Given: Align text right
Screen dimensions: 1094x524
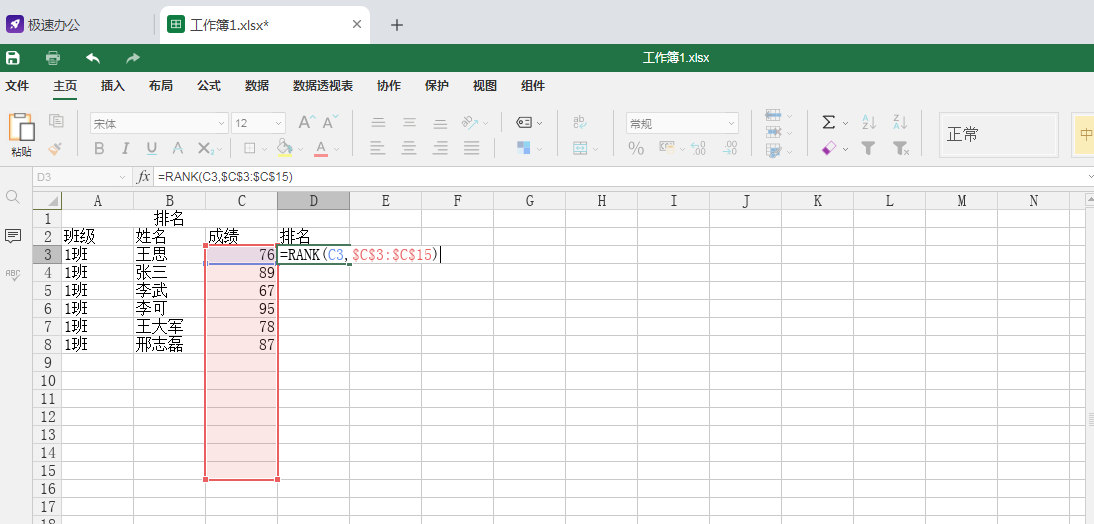Looking at the screenshot, I should coord(440,148).
